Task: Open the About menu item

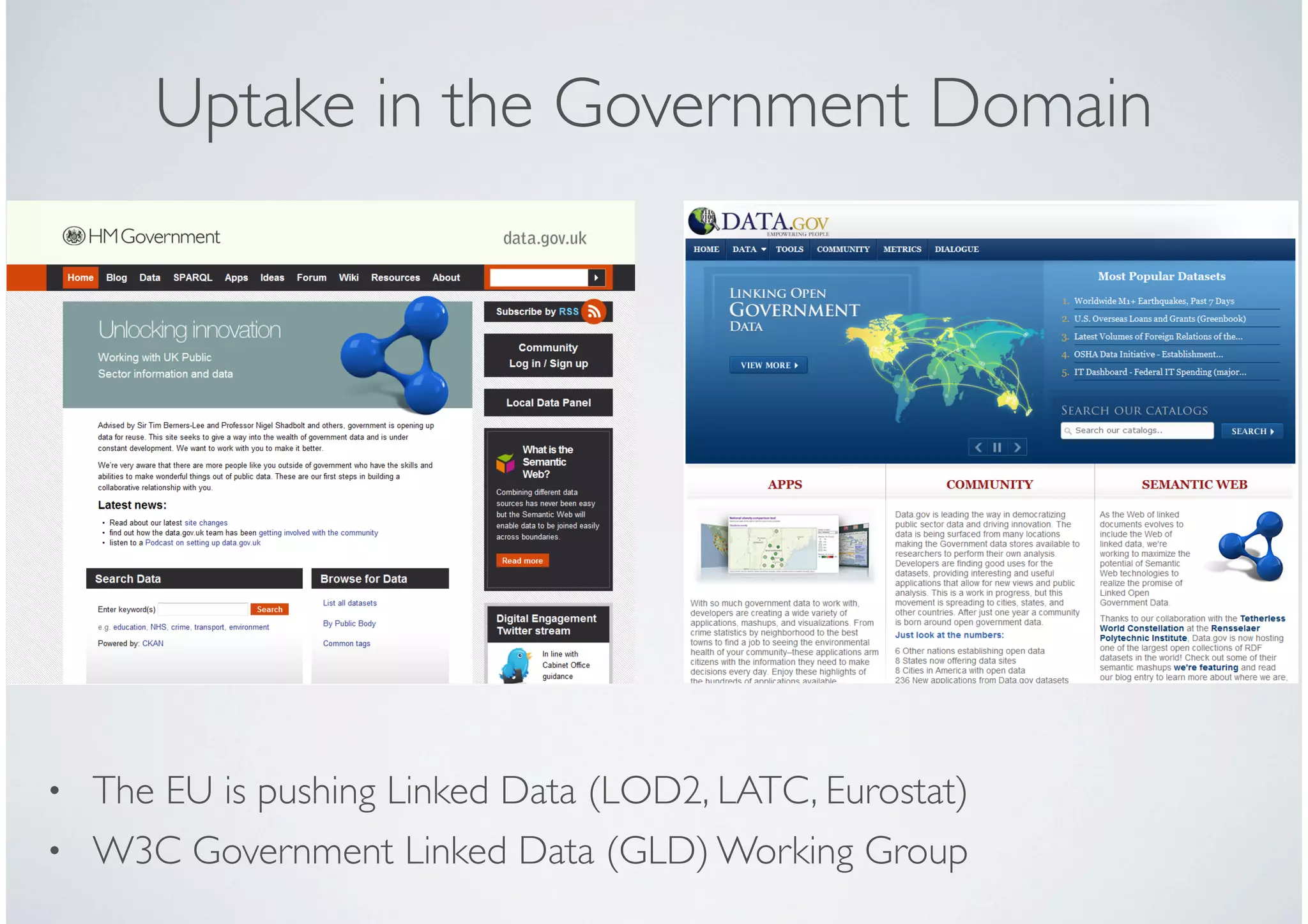Action: pos(446,278)
